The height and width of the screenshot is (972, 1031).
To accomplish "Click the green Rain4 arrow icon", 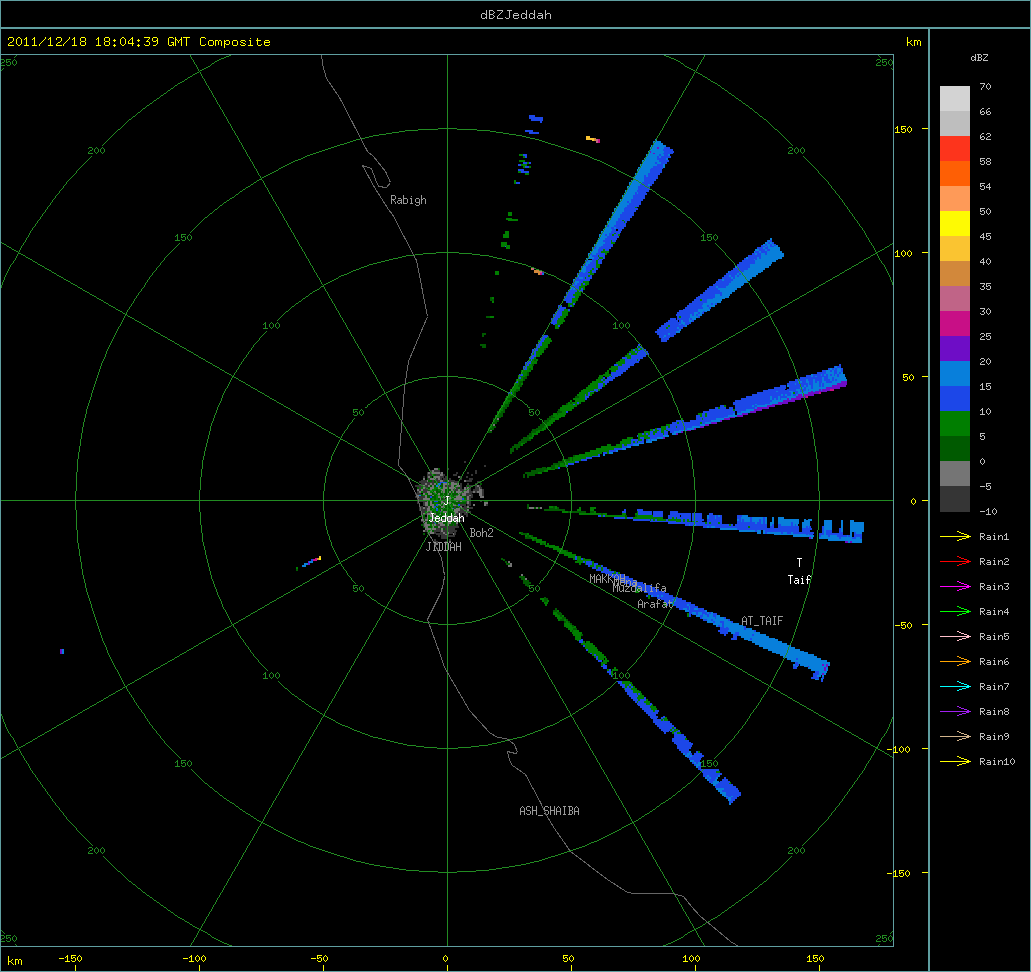I will click(x=955, y=612).
